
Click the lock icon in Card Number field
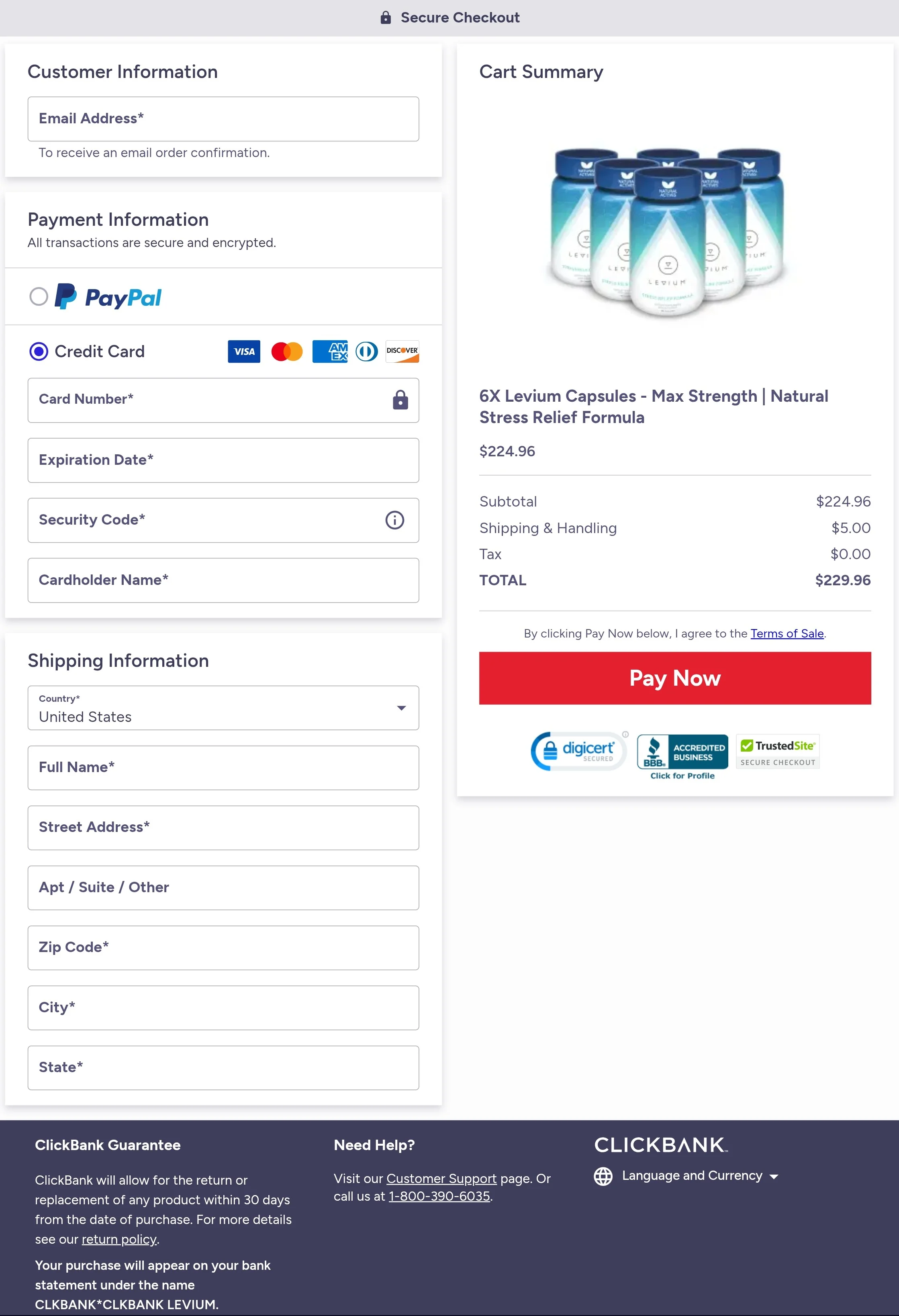tap(400, 400)
